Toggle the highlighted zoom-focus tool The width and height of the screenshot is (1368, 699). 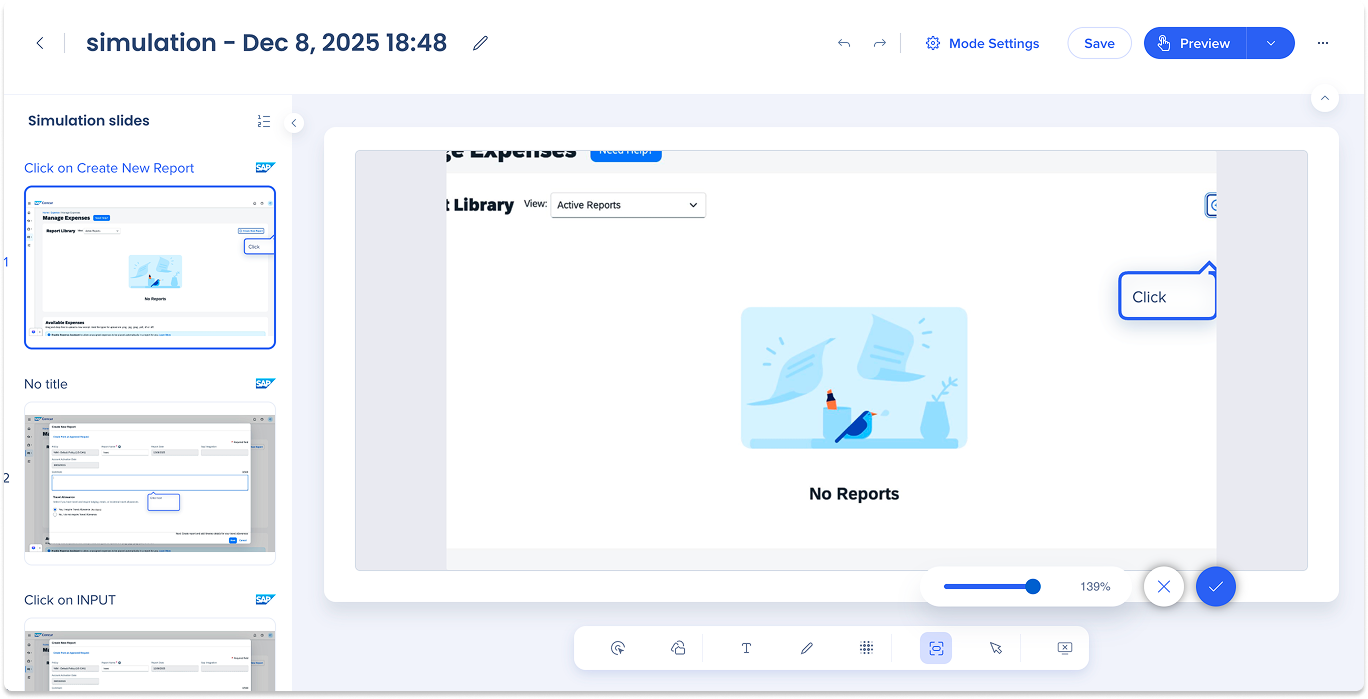click(936, 648)
